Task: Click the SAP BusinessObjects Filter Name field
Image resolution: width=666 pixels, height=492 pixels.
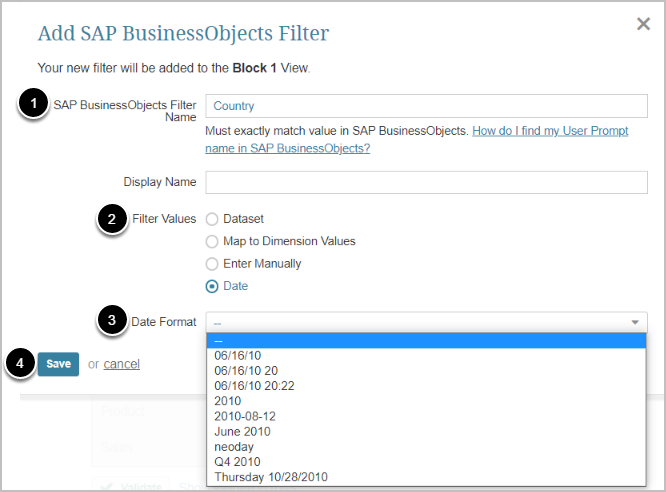Action: pos(426,106)
